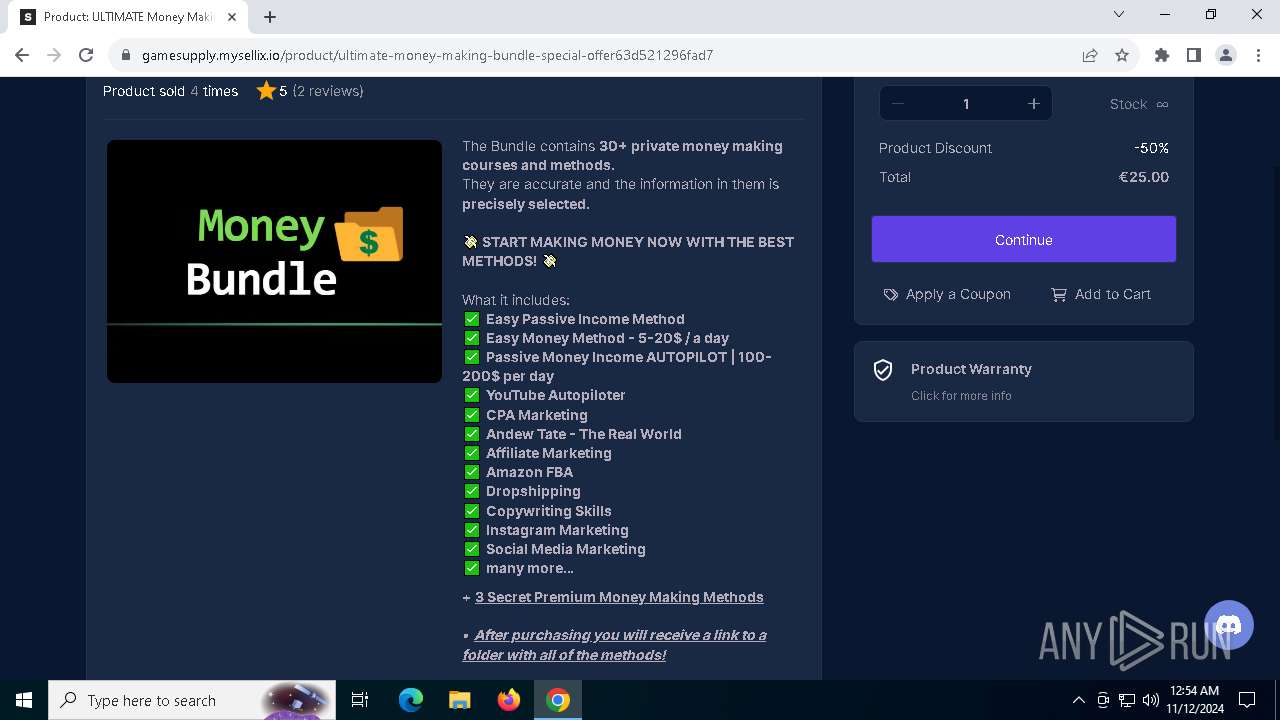The height and width of the screenshot is (720, 1280).
Task: Click the green check beside CPA Marketing
Action: tap(472, 415)
